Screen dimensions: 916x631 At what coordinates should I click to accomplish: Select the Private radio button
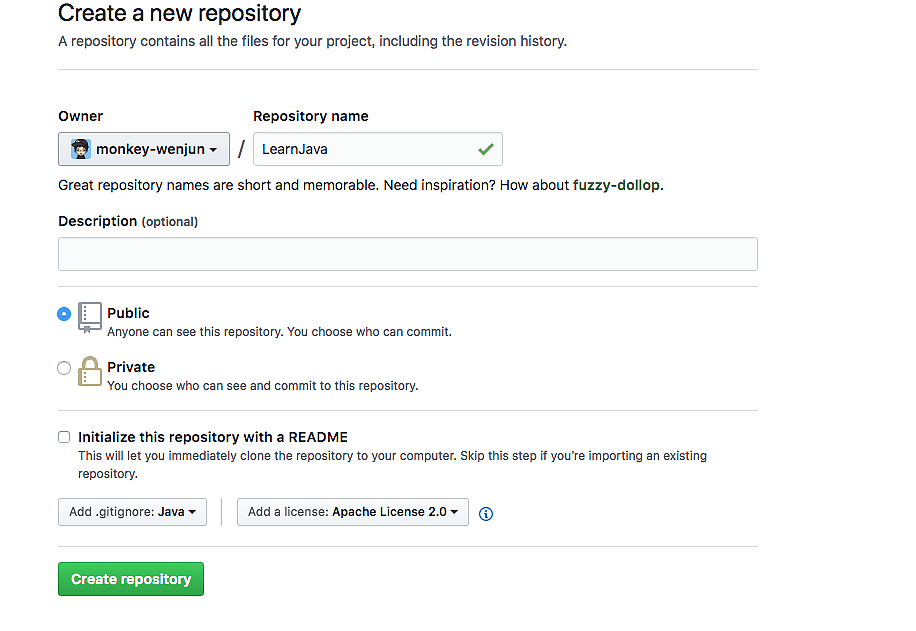point(64,368)
